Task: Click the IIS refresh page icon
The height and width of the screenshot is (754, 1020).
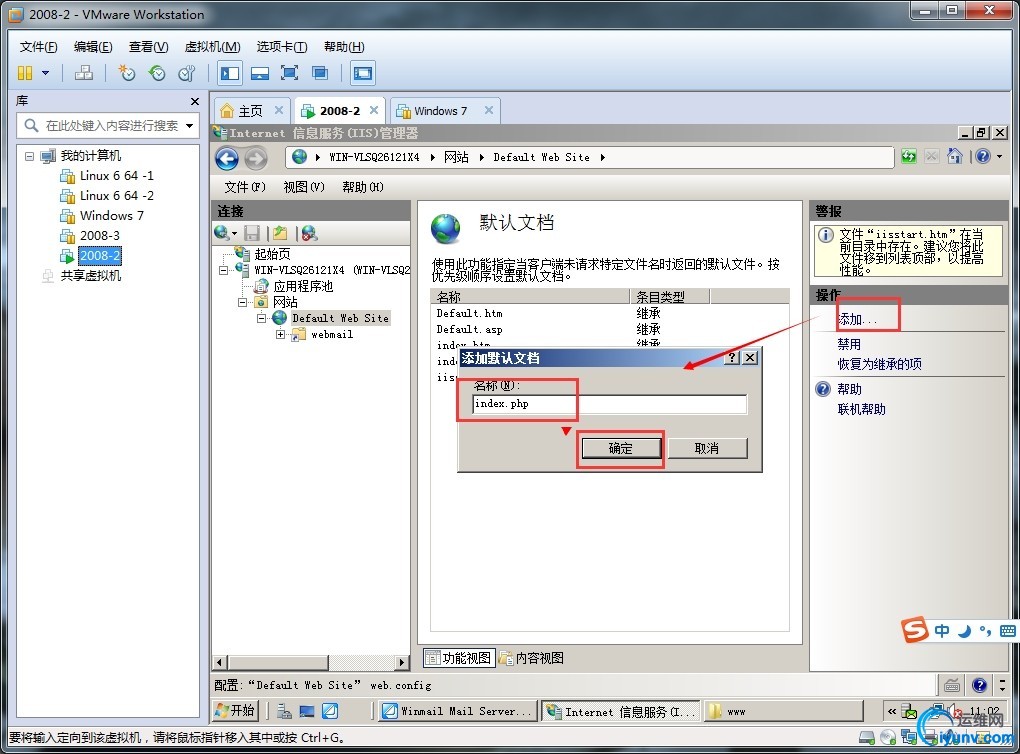Action: pos(909,156)
